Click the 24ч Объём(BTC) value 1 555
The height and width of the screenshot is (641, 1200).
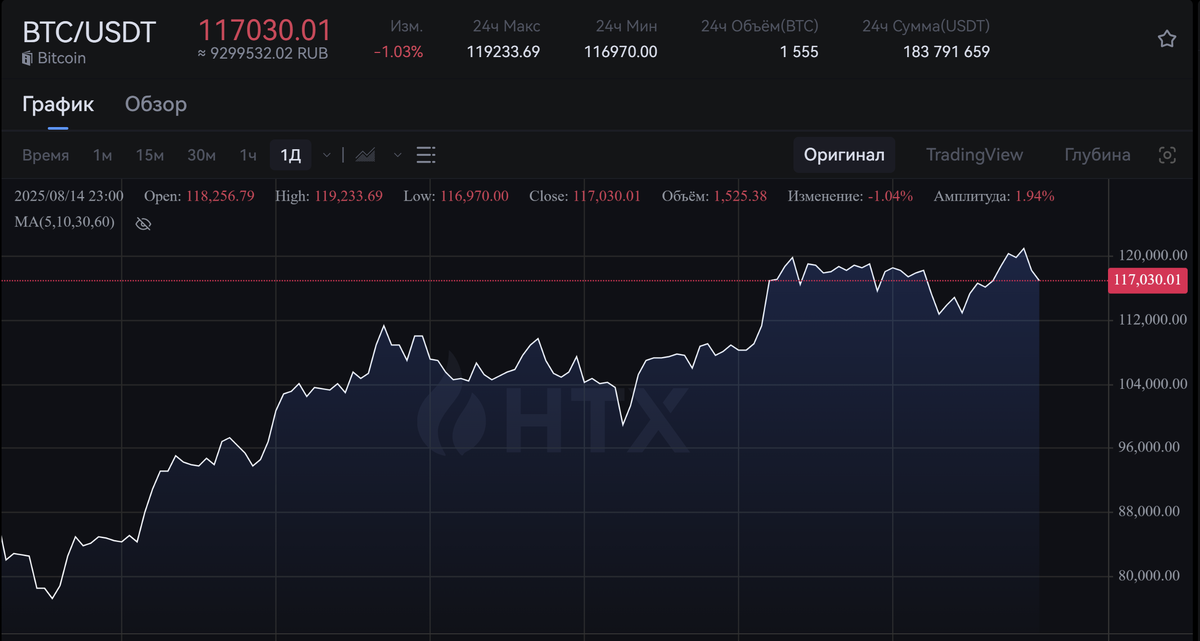[x=799, y=51]
